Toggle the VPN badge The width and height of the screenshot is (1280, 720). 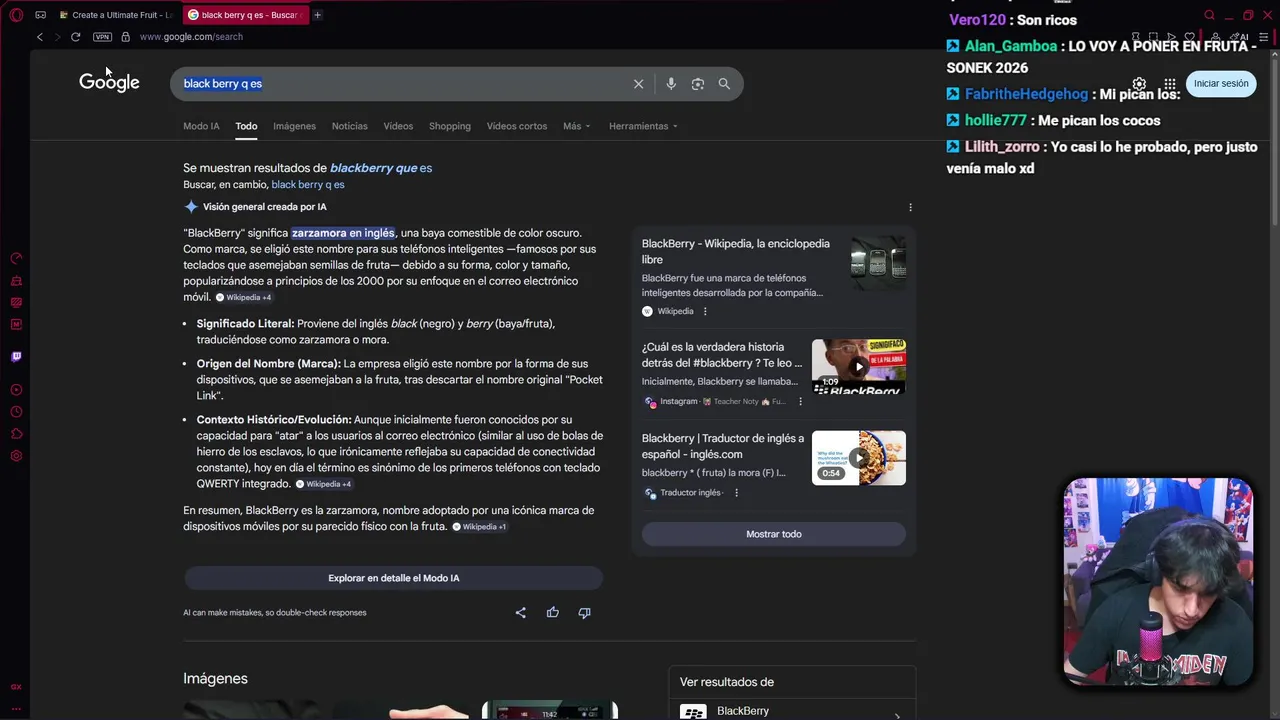(x=102, y=37)
